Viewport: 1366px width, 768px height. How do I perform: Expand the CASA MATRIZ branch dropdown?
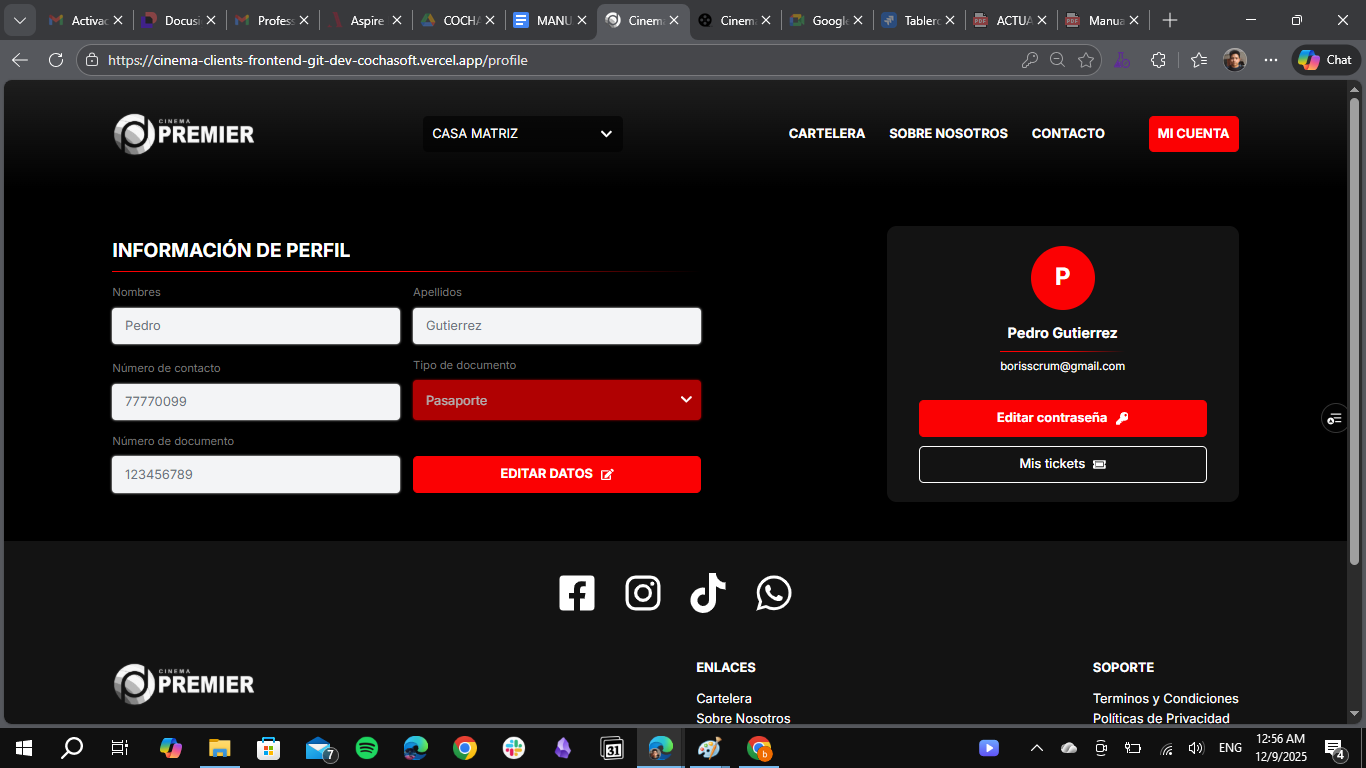pyautogui.click(x=522, y=134)
